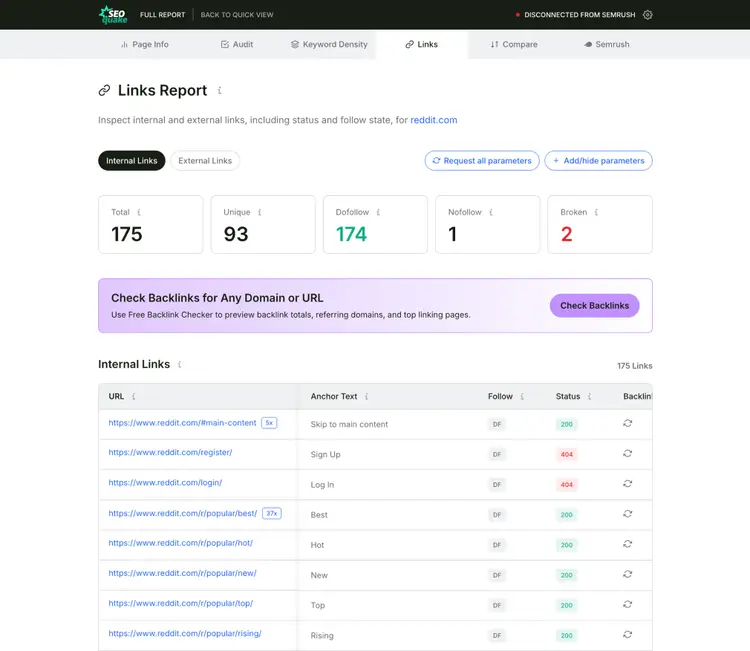The width and height of the screenshot is (750, 651).
Task: Click the '175 Links' counter text
Action: coord(635,366)
